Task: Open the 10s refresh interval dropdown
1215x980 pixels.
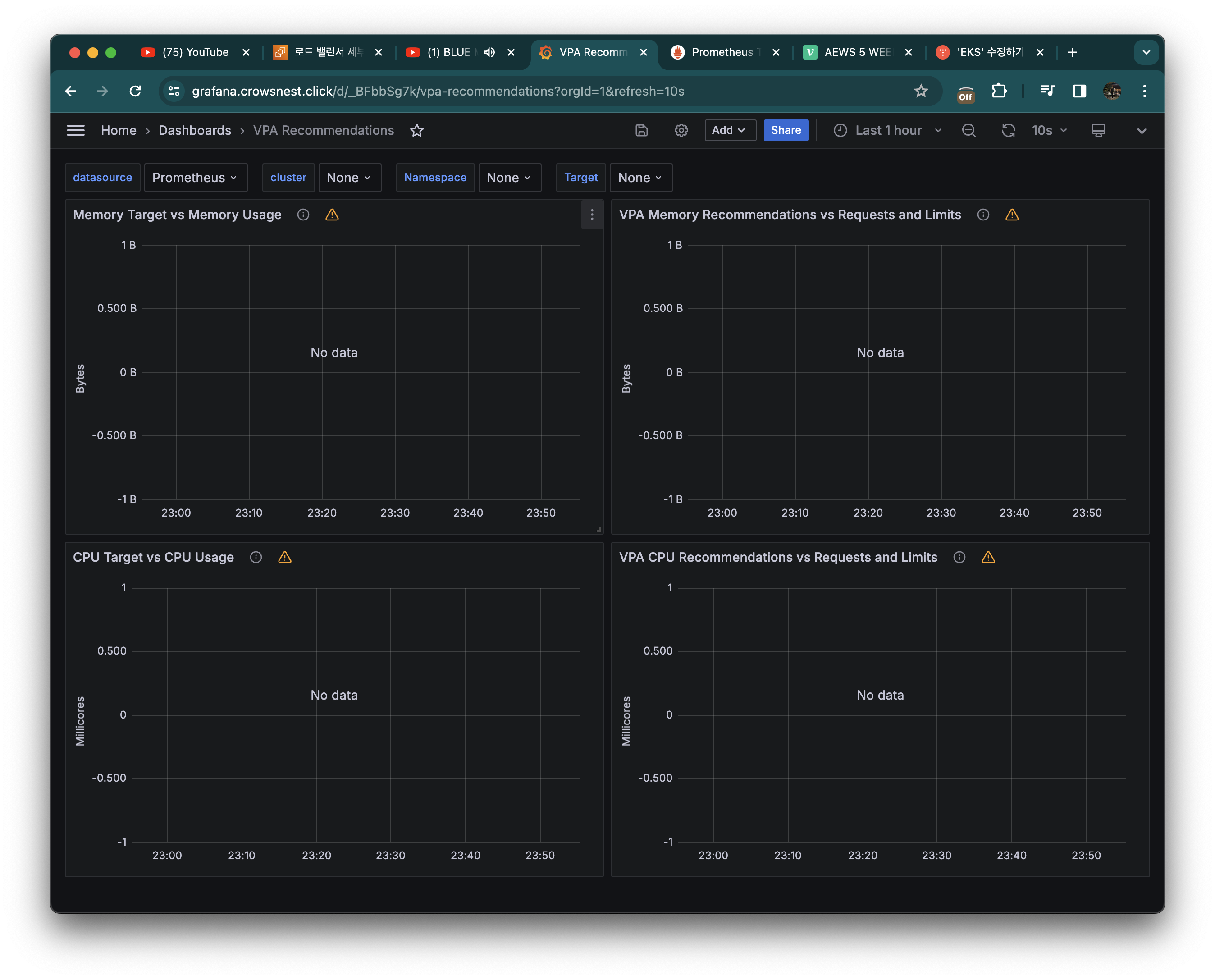Action: pos(1050,130)
